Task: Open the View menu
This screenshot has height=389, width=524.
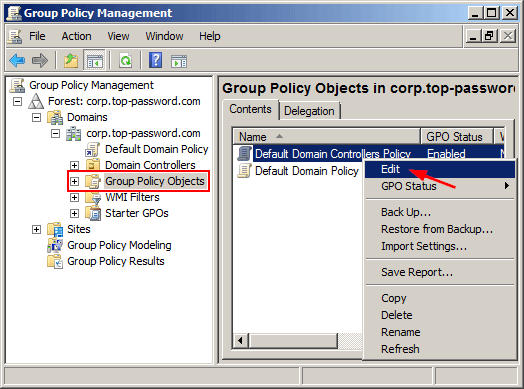Action: (x=118, y=36)
